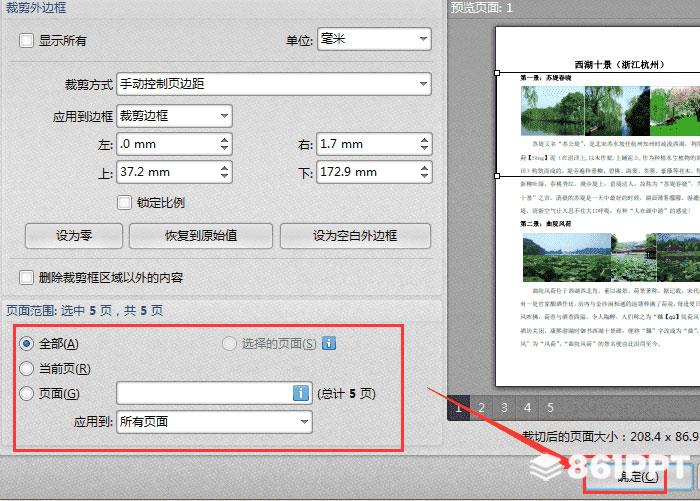Image resolution: width=700 pixels, height=501 pixels.
Task: Switch to preview page 5 tab
Action: 550,408
